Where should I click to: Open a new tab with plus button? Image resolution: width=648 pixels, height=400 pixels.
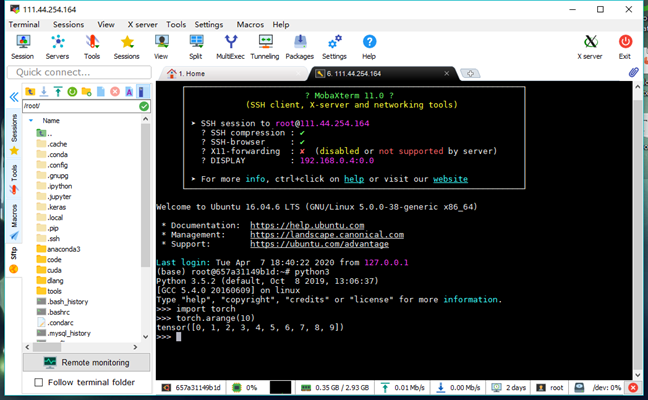[x=470, y=74]
